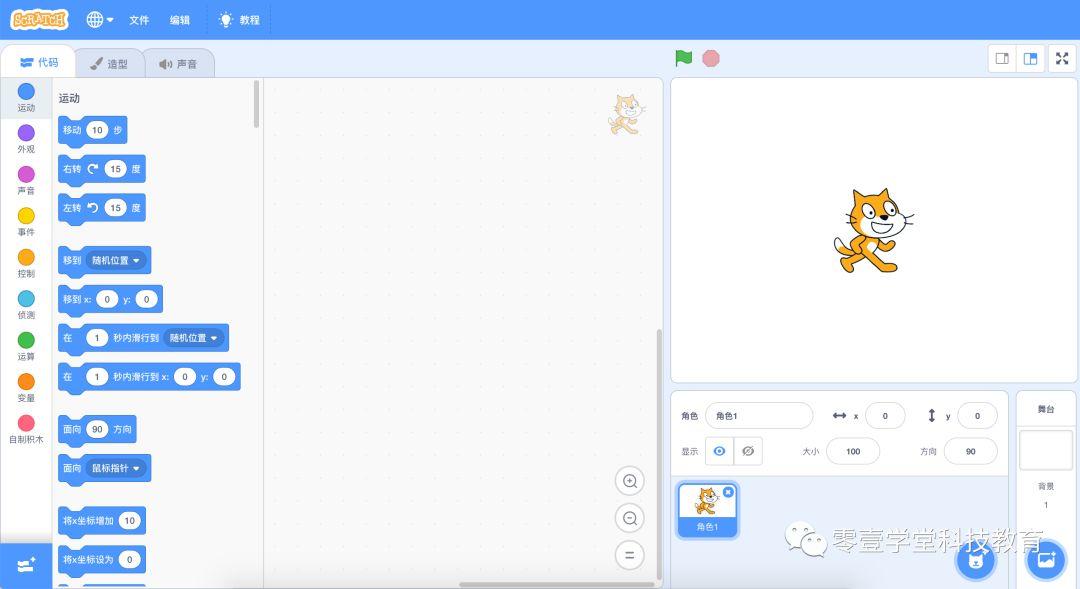Delete 角色1 with the x button
Viewport: 1080px width, 589px height.
click(x=728, y=492)
